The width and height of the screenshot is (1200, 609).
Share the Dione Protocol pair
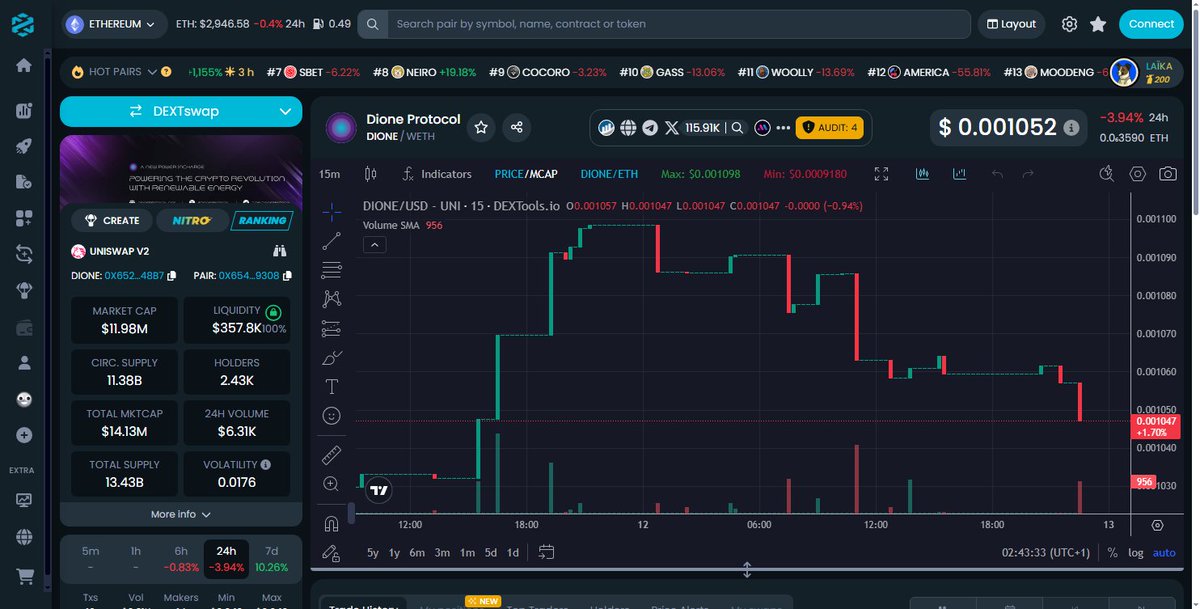(517, 127)
